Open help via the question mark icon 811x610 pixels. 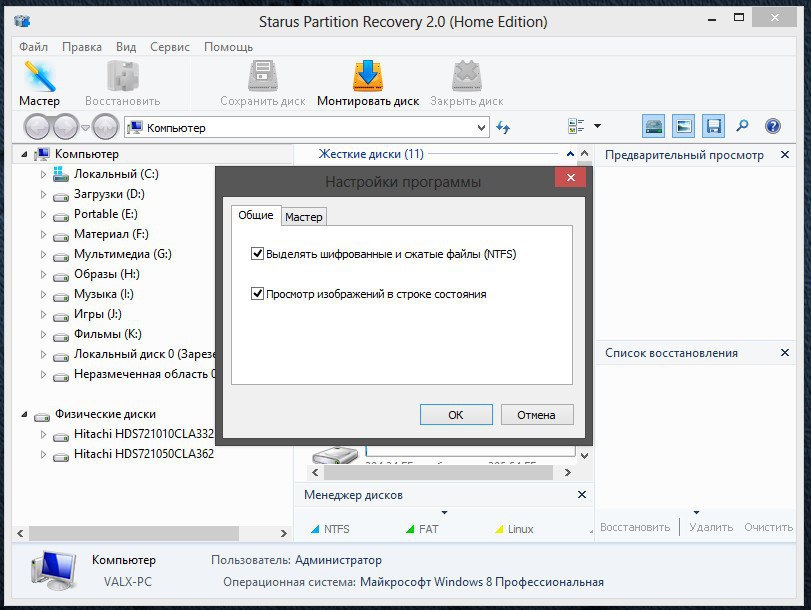click(772, 126)
